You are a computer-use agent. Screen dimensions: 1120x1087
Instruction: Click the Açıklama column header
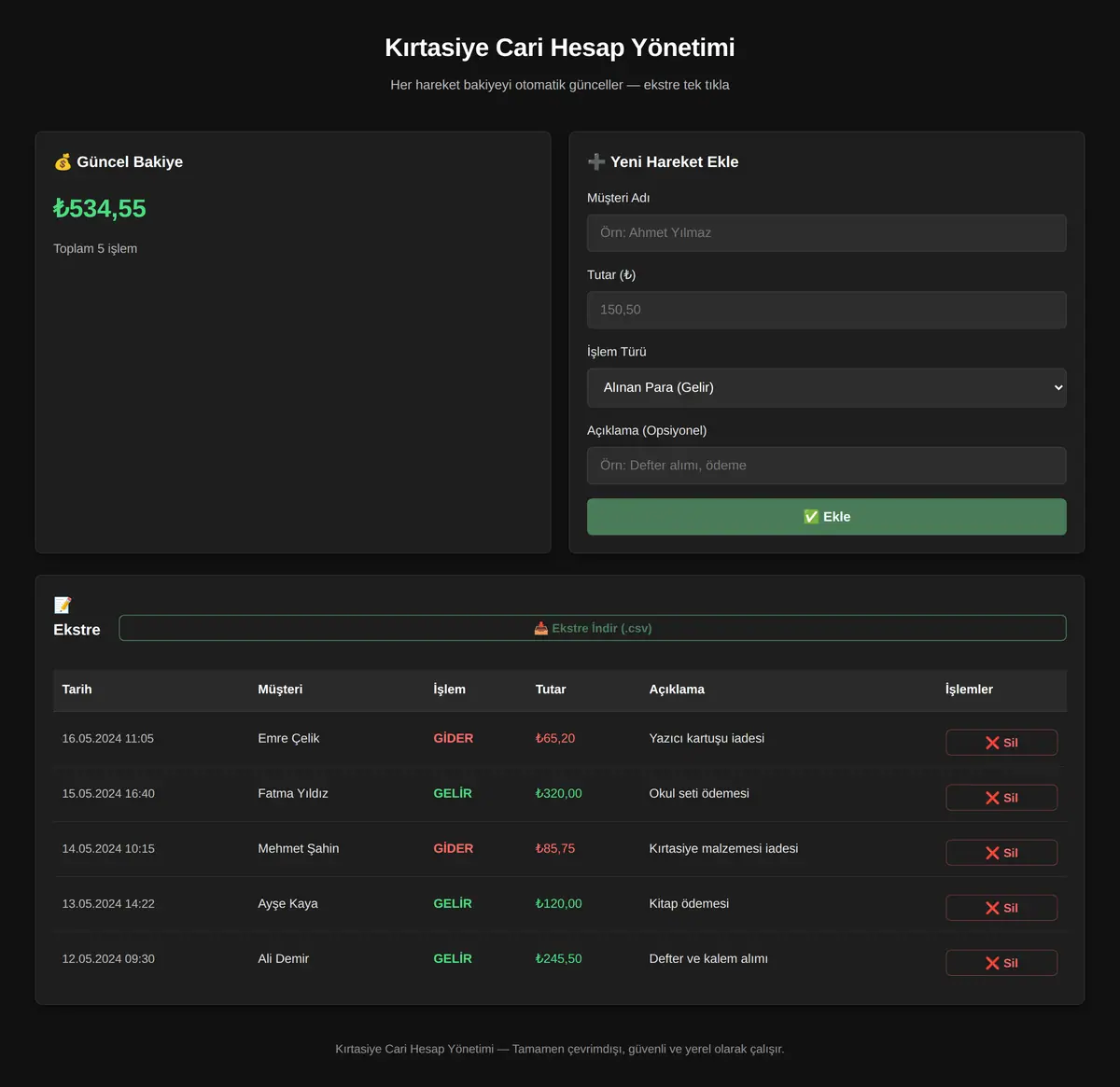click(677, 690)
